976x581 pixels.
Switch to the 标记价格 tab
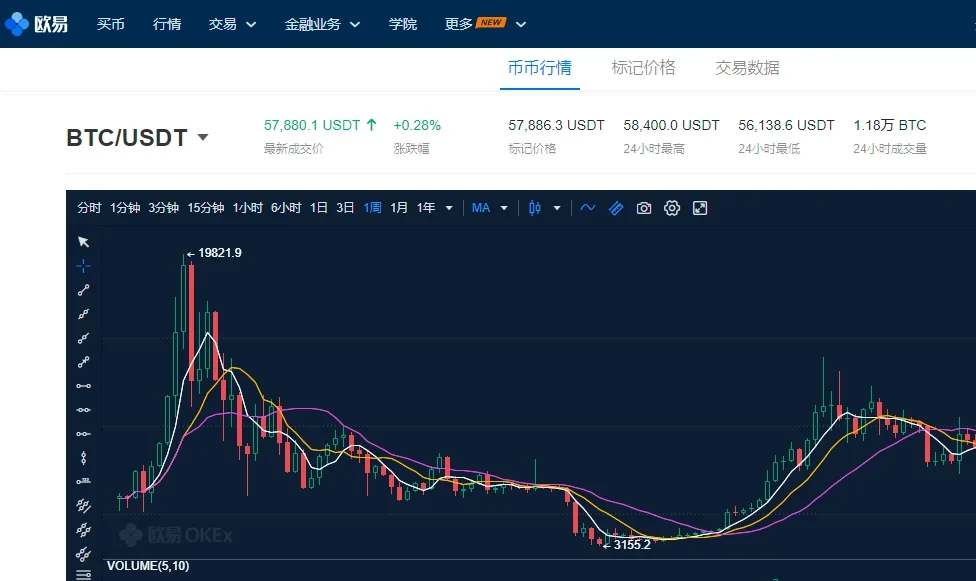point(643,68)
